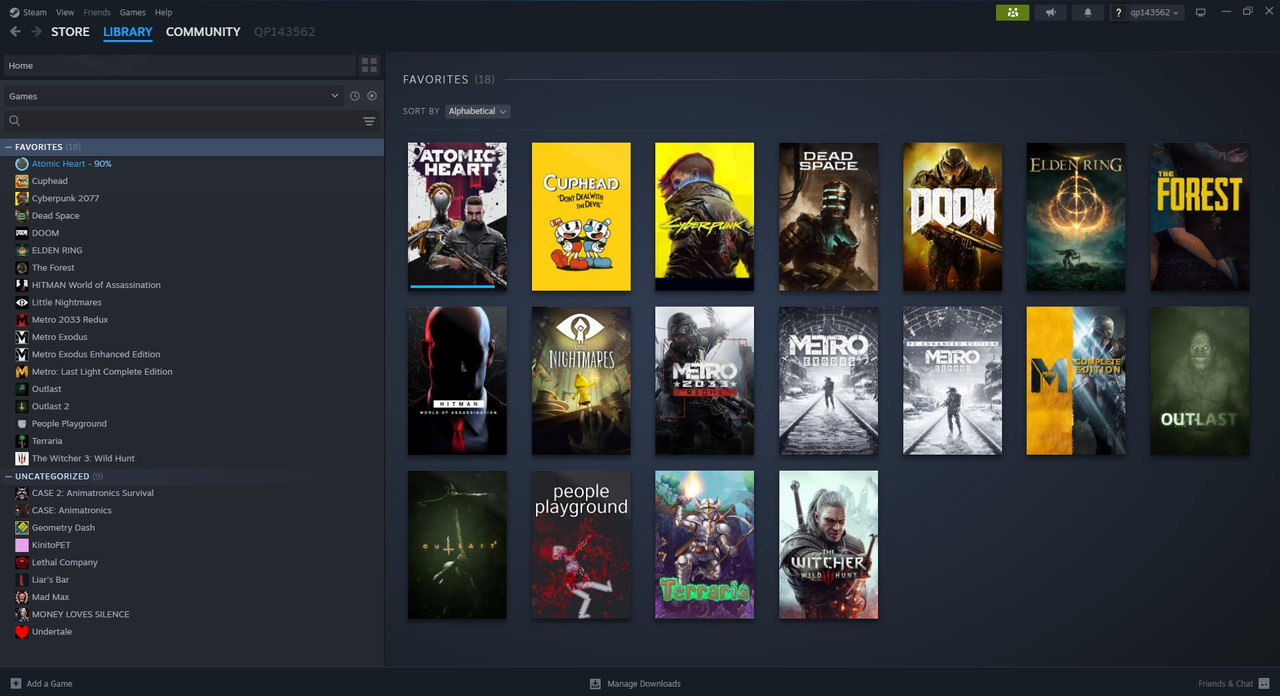Open the Alphabetical sort dropdown

pyautogui.click(x=477, y=111)
